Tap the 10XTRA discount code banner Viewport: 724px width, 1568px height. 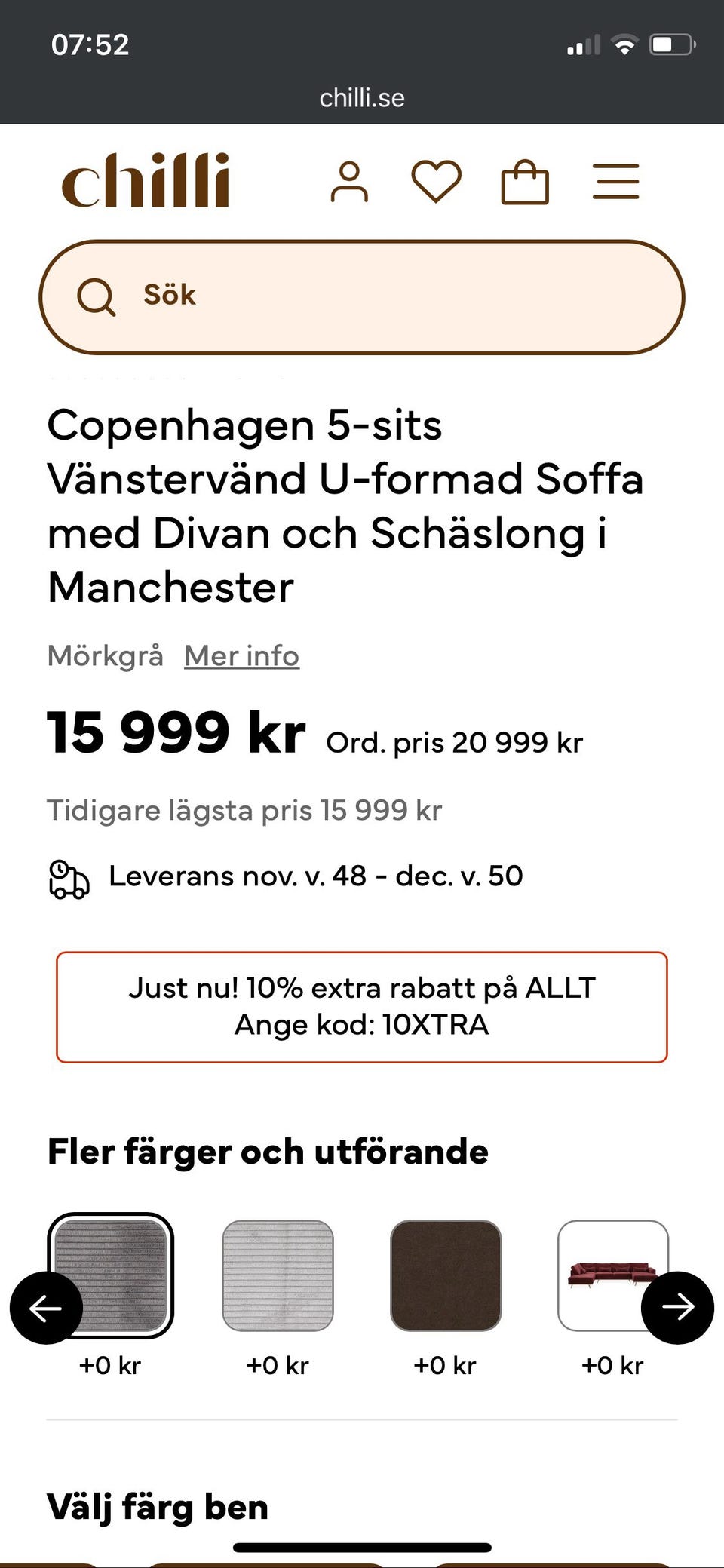(362, 1007)
